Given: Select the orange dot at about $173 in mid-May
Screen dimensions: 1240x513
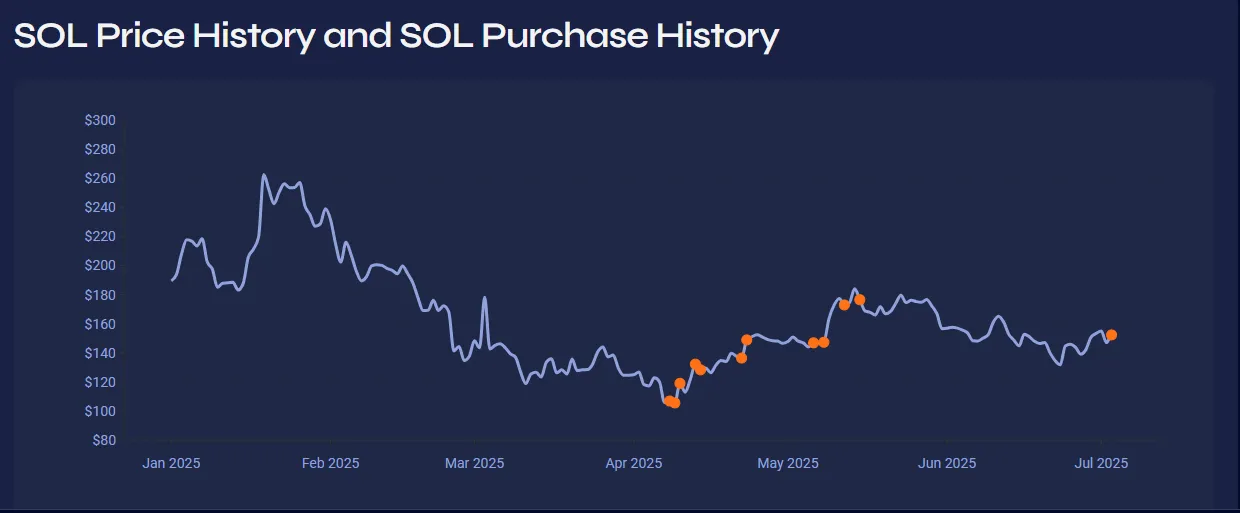Looking at the screenshot, I should click(844, 305).
